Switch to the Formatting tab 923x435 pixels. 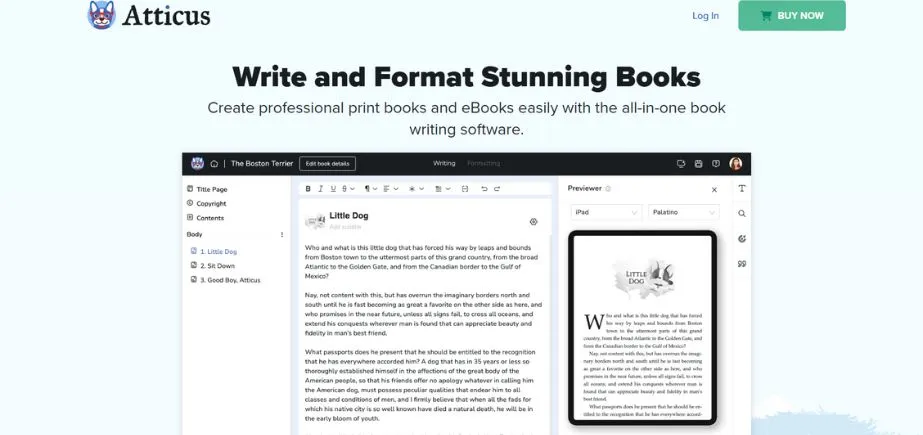(483, 163)
